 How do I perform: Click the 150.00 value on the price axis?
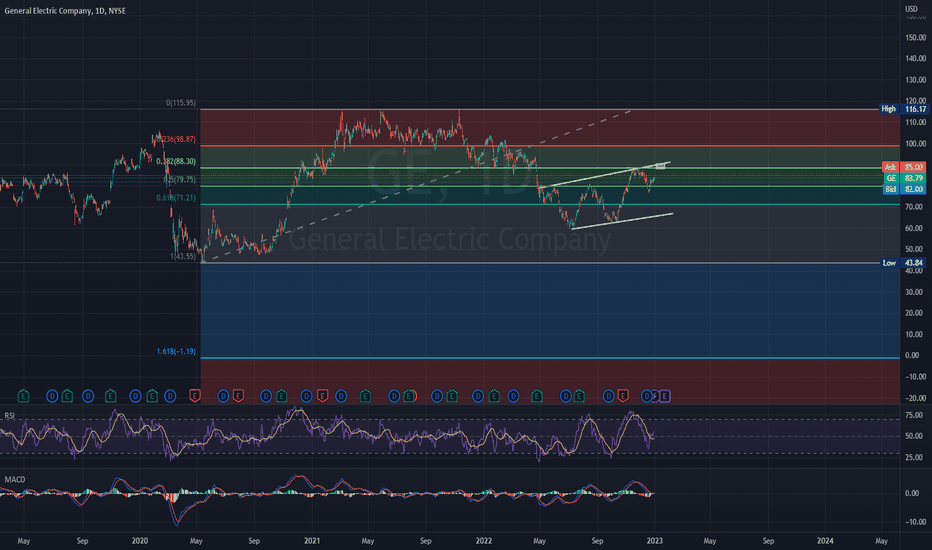point(915,37)
